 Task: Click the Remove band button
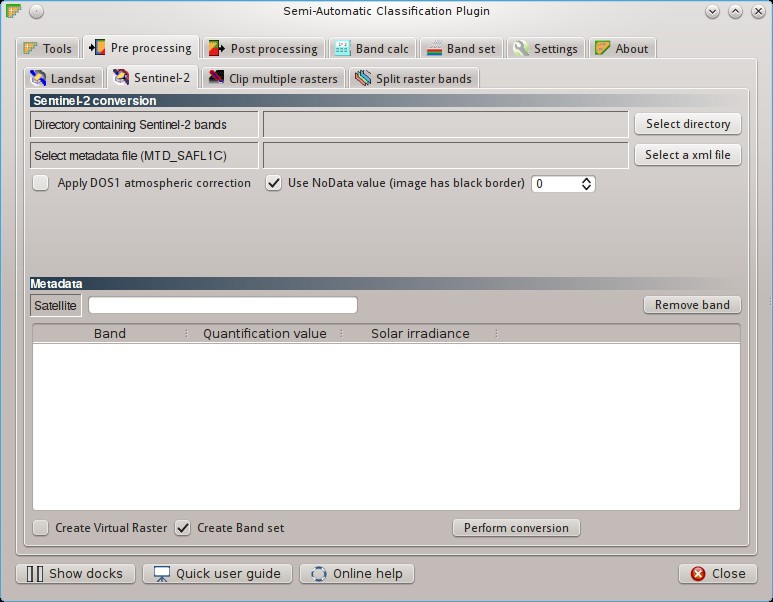point(692,305)
